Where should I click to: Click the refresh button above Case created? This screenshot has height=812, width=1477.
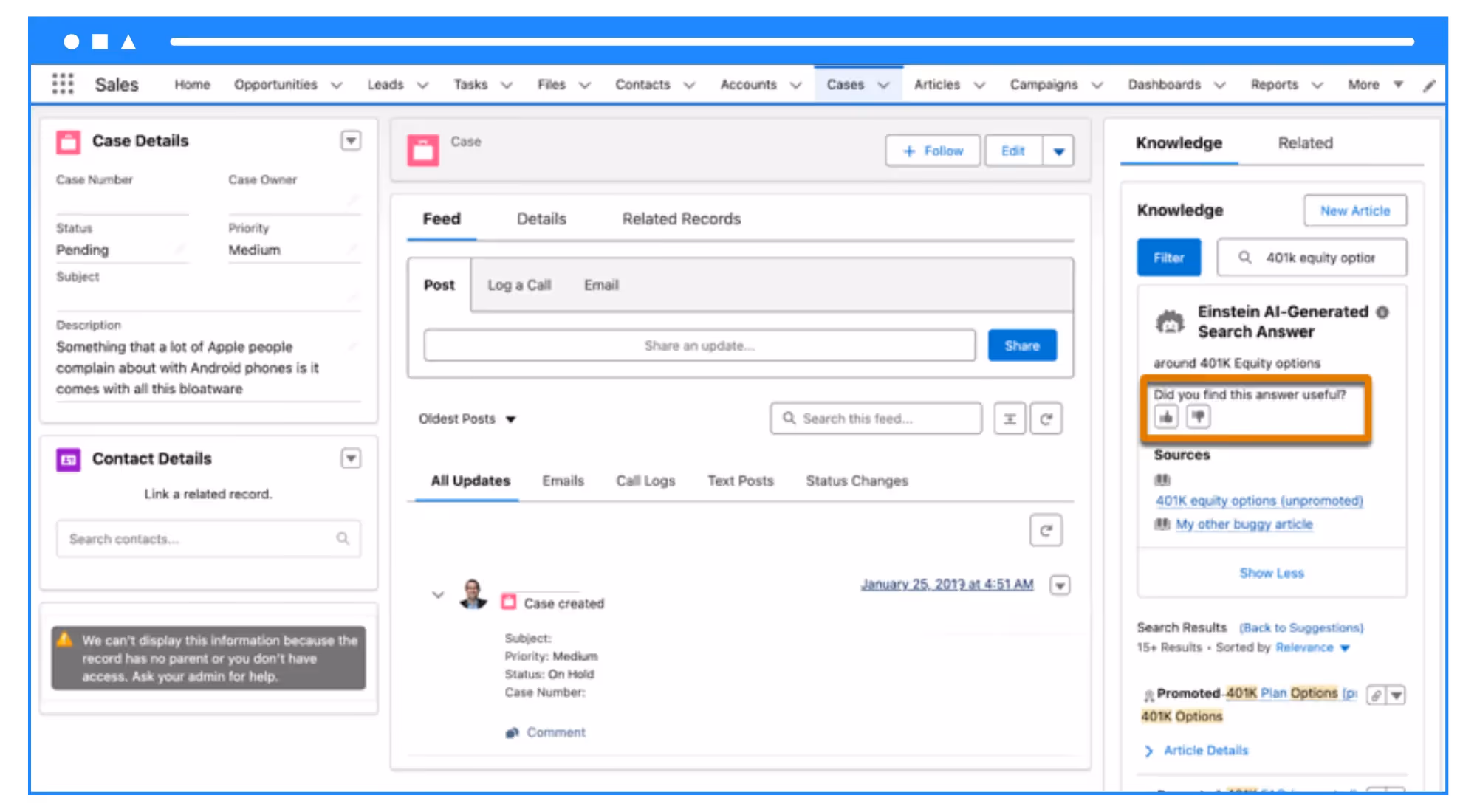[x=1046, y=530]
